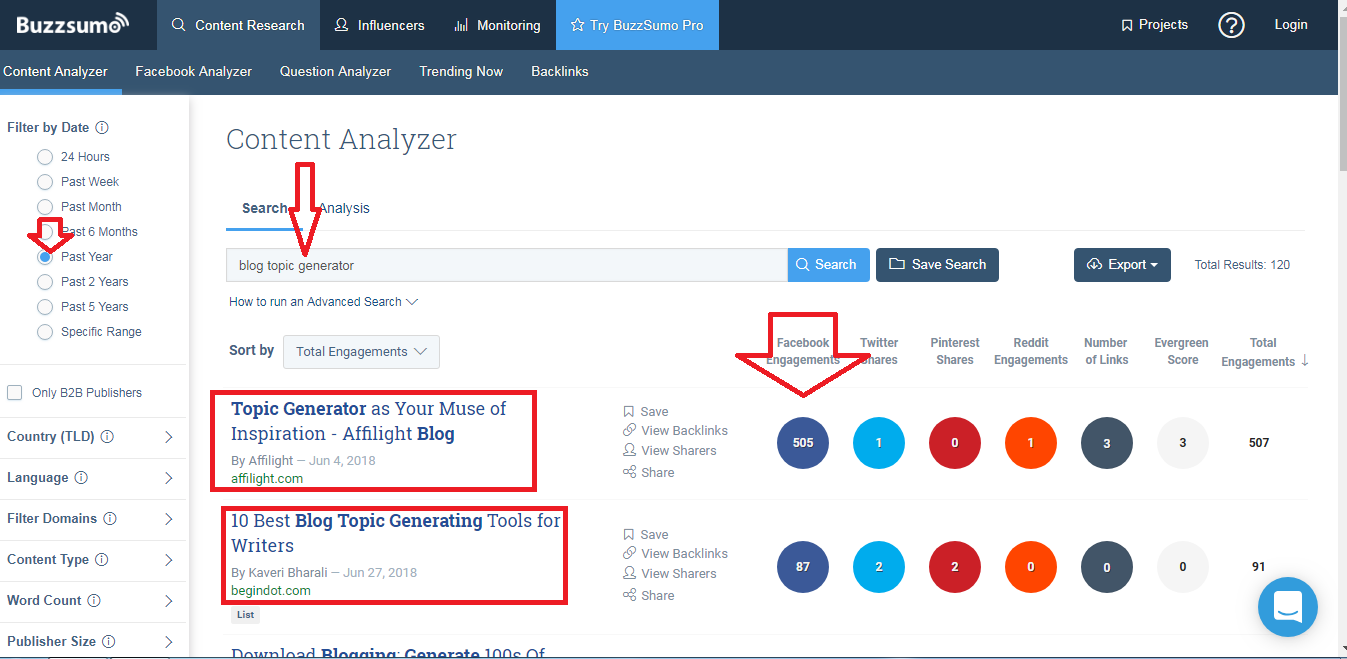1347x659 pixels.
Task: Expand the Language filter chevron
Action: click(x=168, y=478)
